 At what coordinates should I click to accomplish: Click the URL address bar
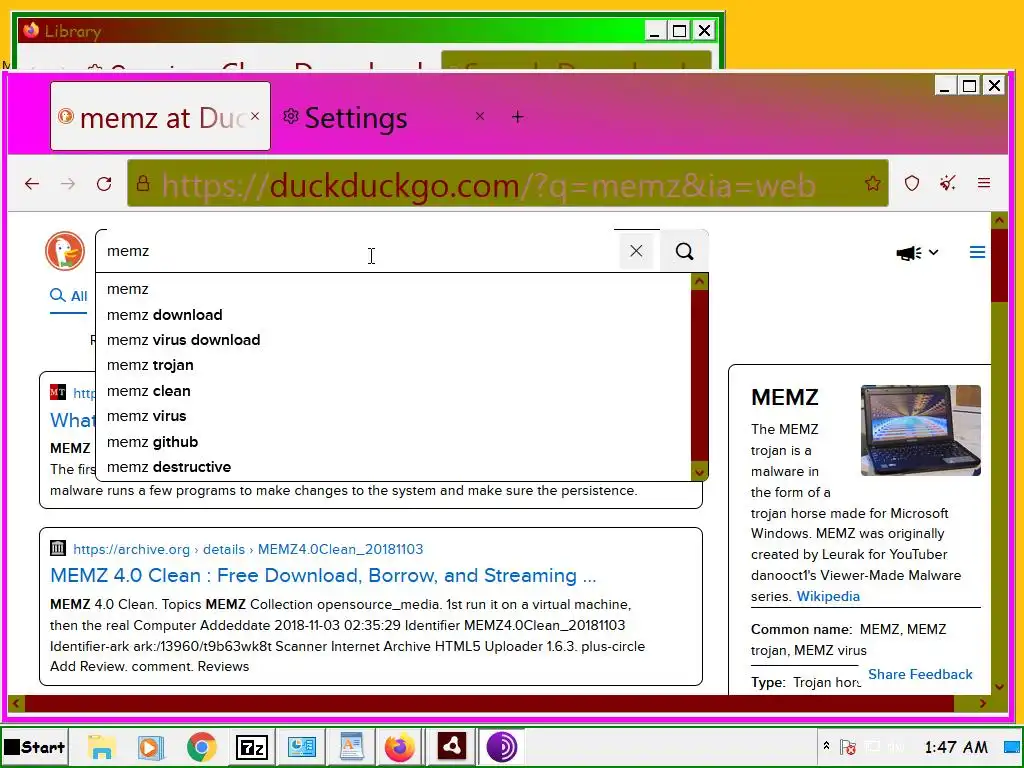click(507, 184)
